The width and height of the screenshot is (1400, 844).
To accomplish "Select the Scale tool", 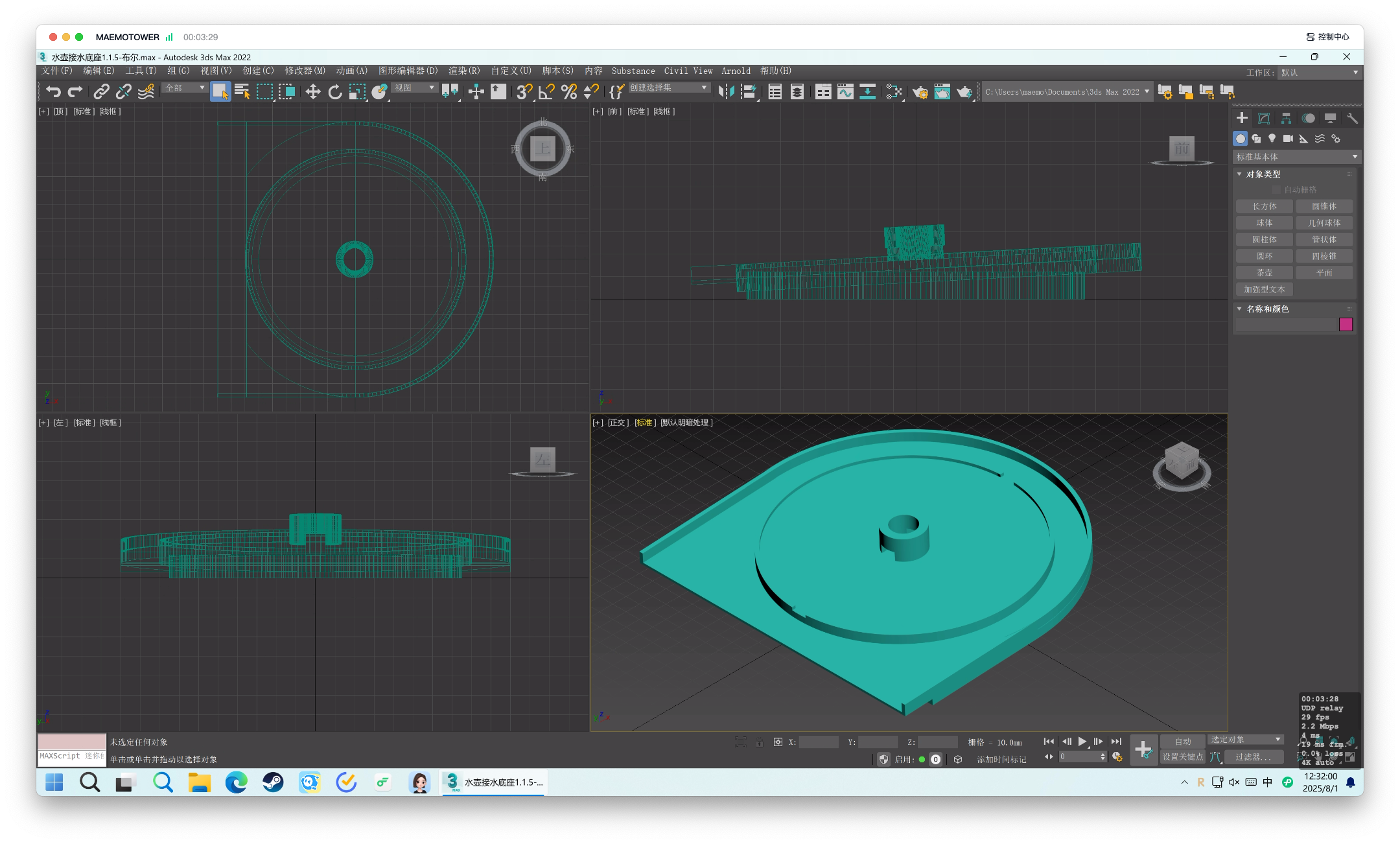I will click(357, 91).
